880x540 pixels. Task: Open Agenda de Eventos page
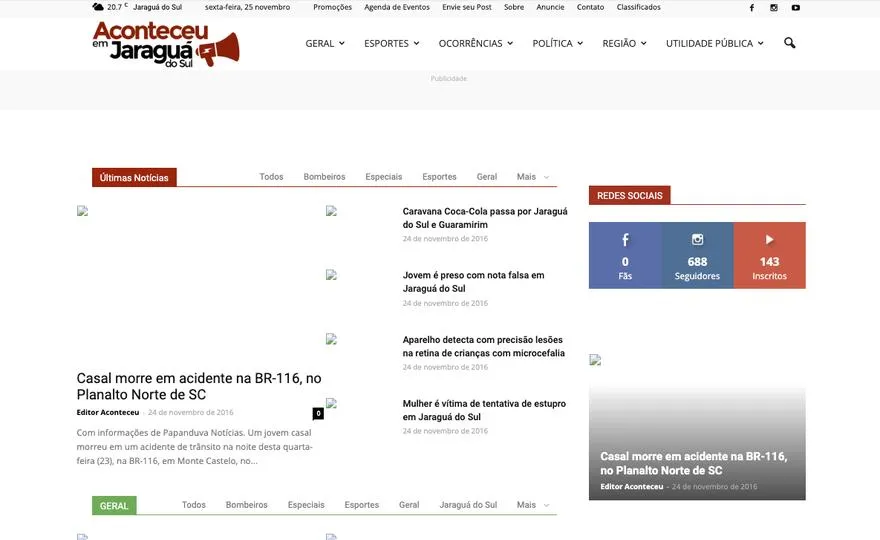tap(397, 7)
